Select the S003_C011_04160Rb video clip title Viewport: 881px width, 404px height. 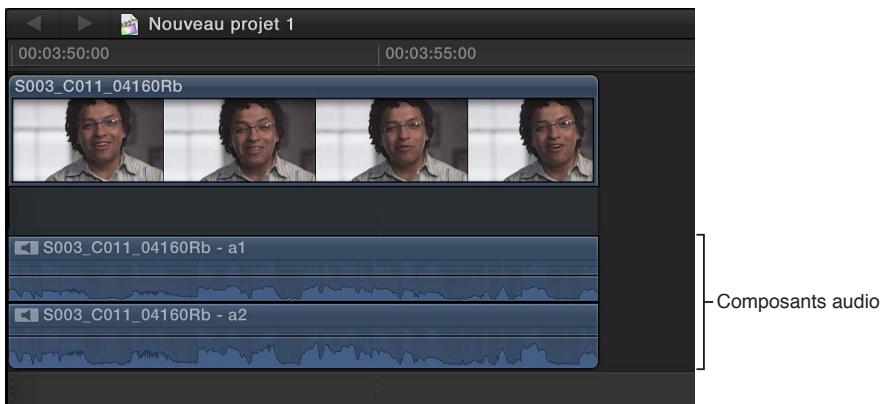(98, 87)
